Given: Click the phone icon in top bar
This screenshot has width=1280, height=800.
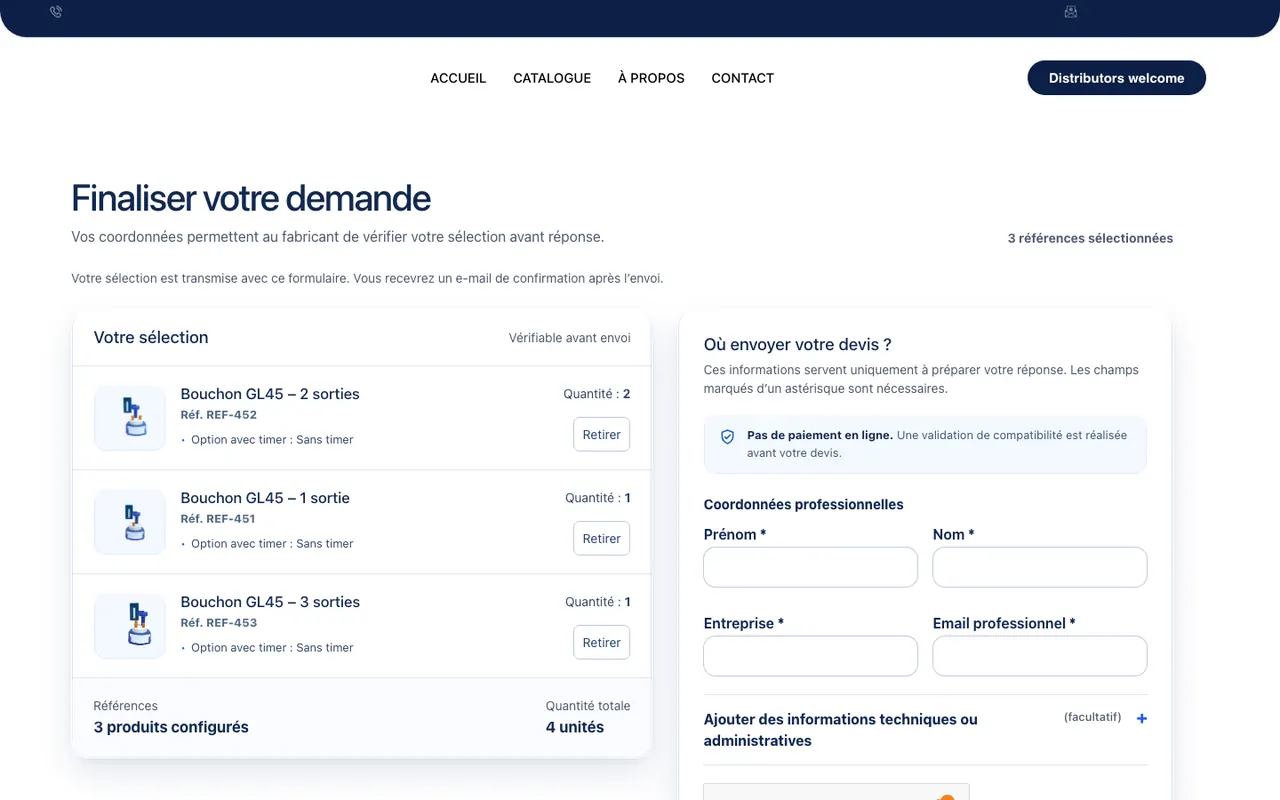Looking at the screenshot, I should tap(56, 12).
